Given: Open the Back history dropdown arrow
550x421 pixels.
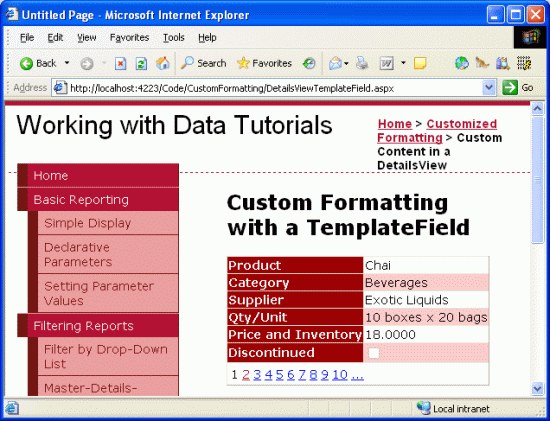Looking at the screenshot, I should (67, 64).
